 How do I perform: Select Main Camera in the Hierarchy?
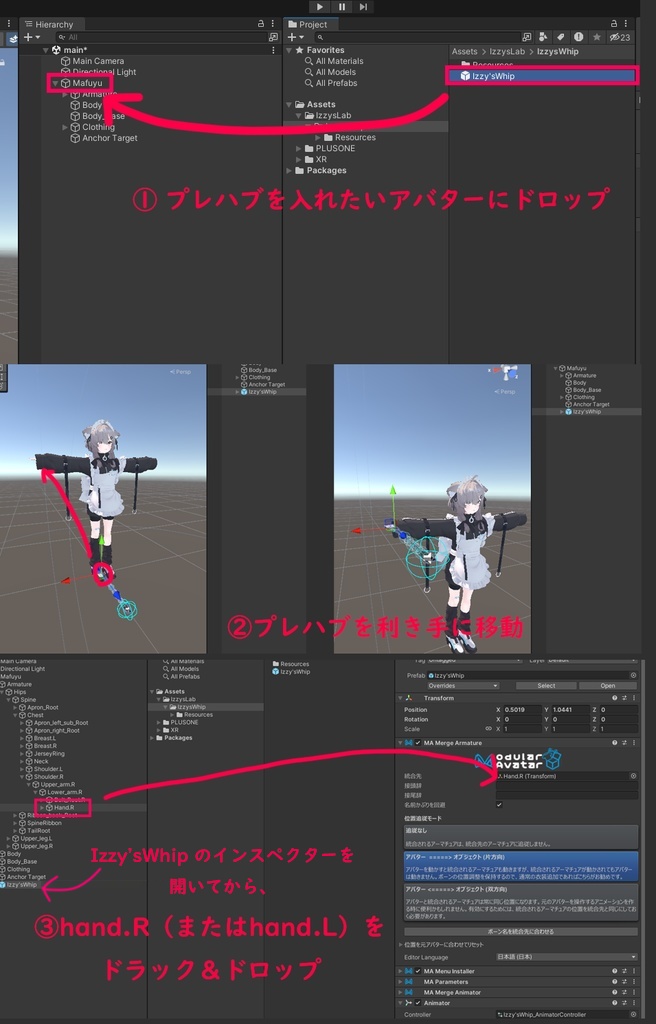[92, 61]
